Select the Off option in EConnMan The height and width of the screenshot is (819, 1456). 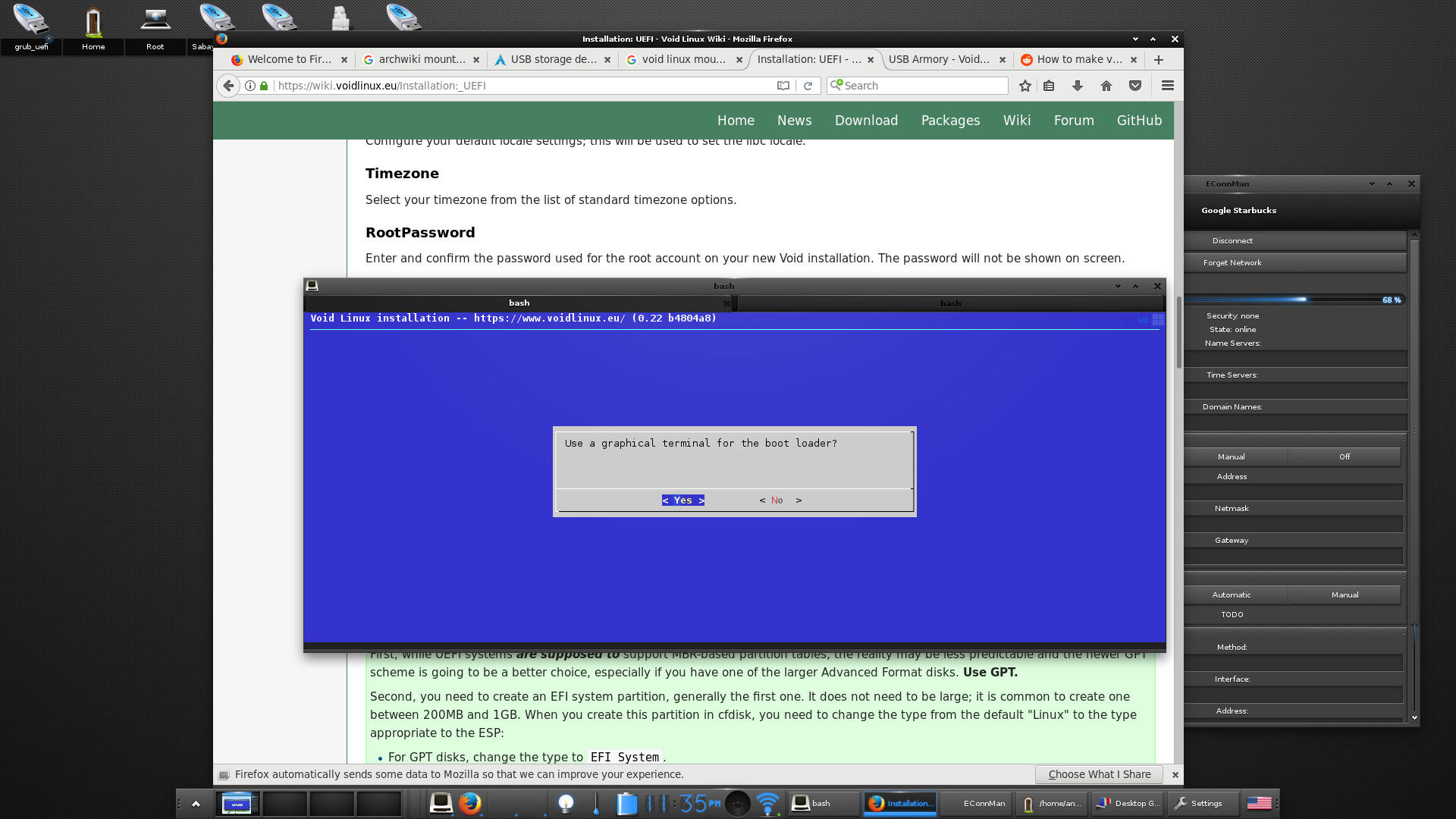pos(1345,457)
